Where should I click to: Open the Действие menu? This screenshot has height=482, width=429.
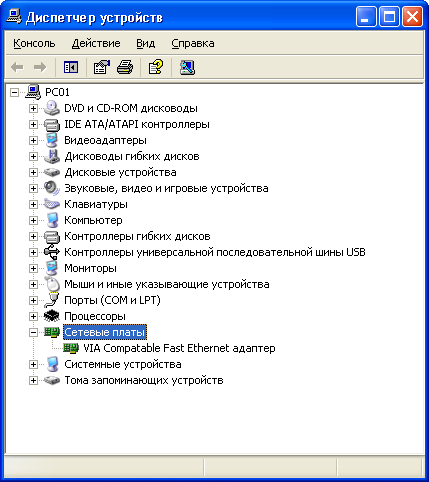[x=96, y=43]
